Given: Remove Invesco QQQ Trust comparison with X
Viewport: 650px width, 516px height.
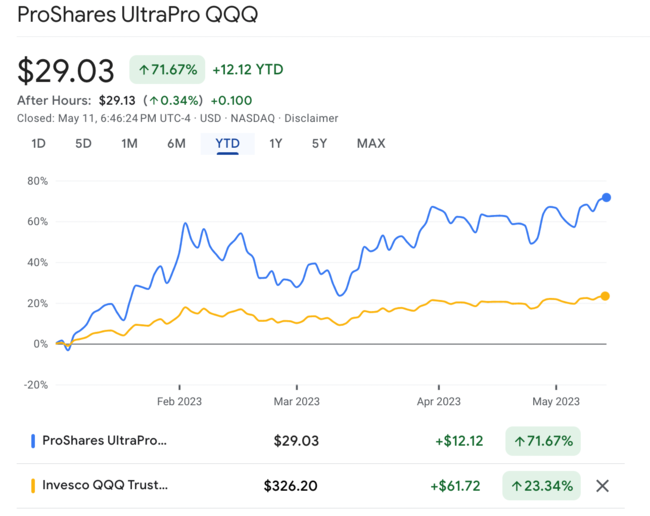Looking at the screenshot, I should click(x=602, y=486).
